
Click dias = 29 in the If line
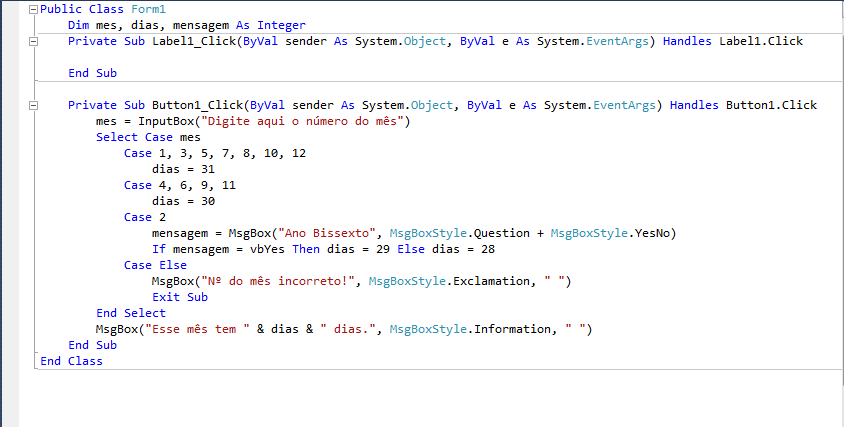[358, 249]
